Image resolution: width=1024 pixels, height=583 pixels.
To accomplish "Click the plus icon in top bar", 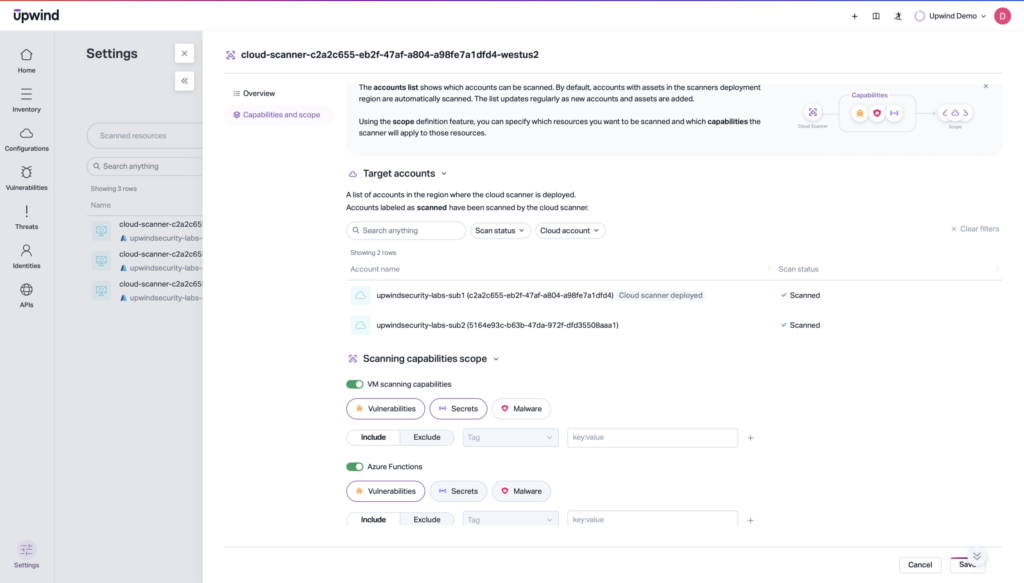I will coord(854,16).
